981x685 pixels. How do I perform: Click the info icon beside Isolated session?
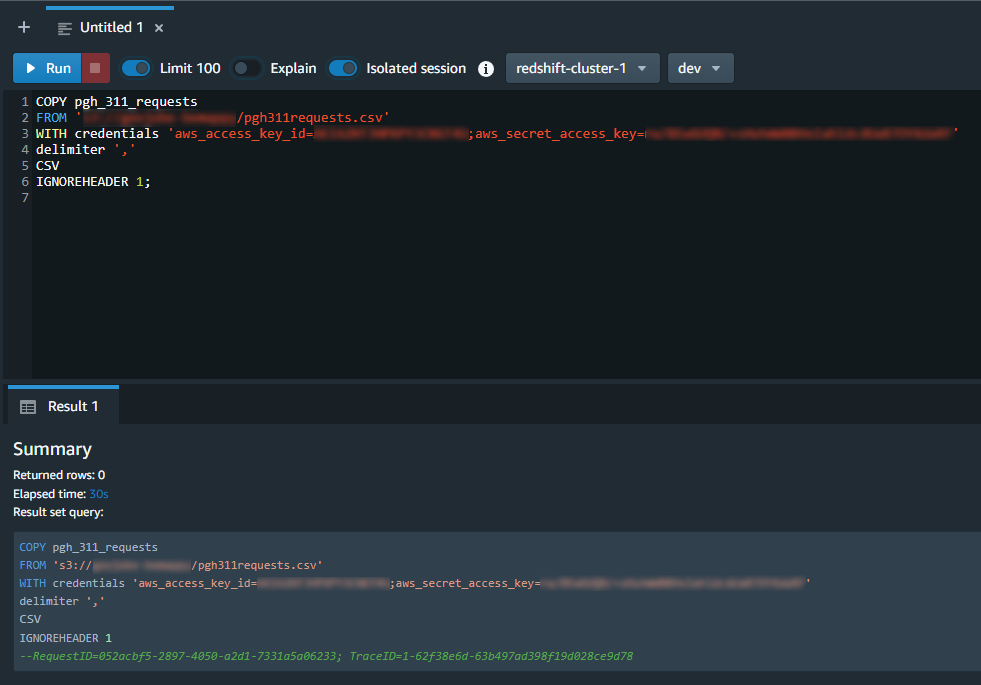point(486,69)
